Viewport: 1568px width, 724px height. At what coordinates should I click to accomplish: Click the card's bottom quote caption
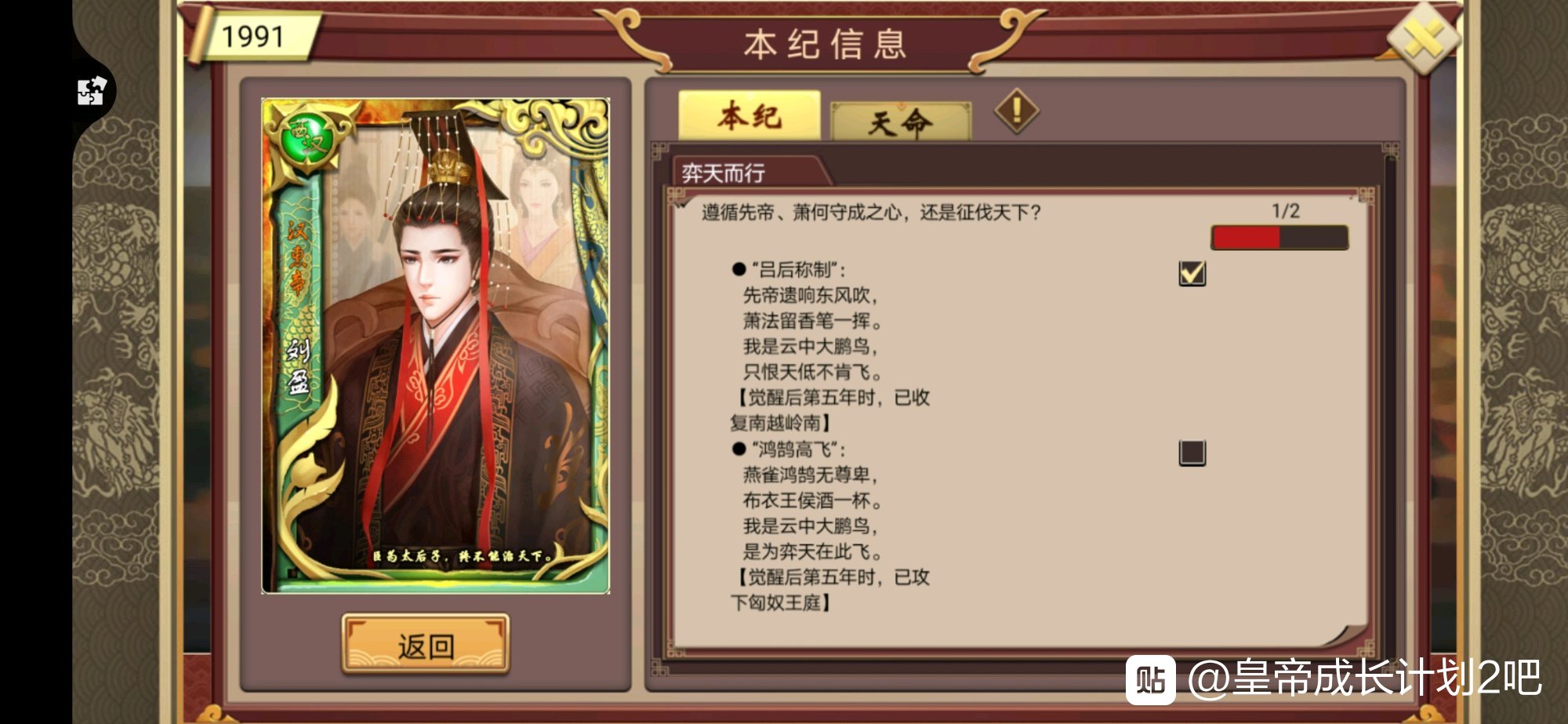click(x=463, y=556)
